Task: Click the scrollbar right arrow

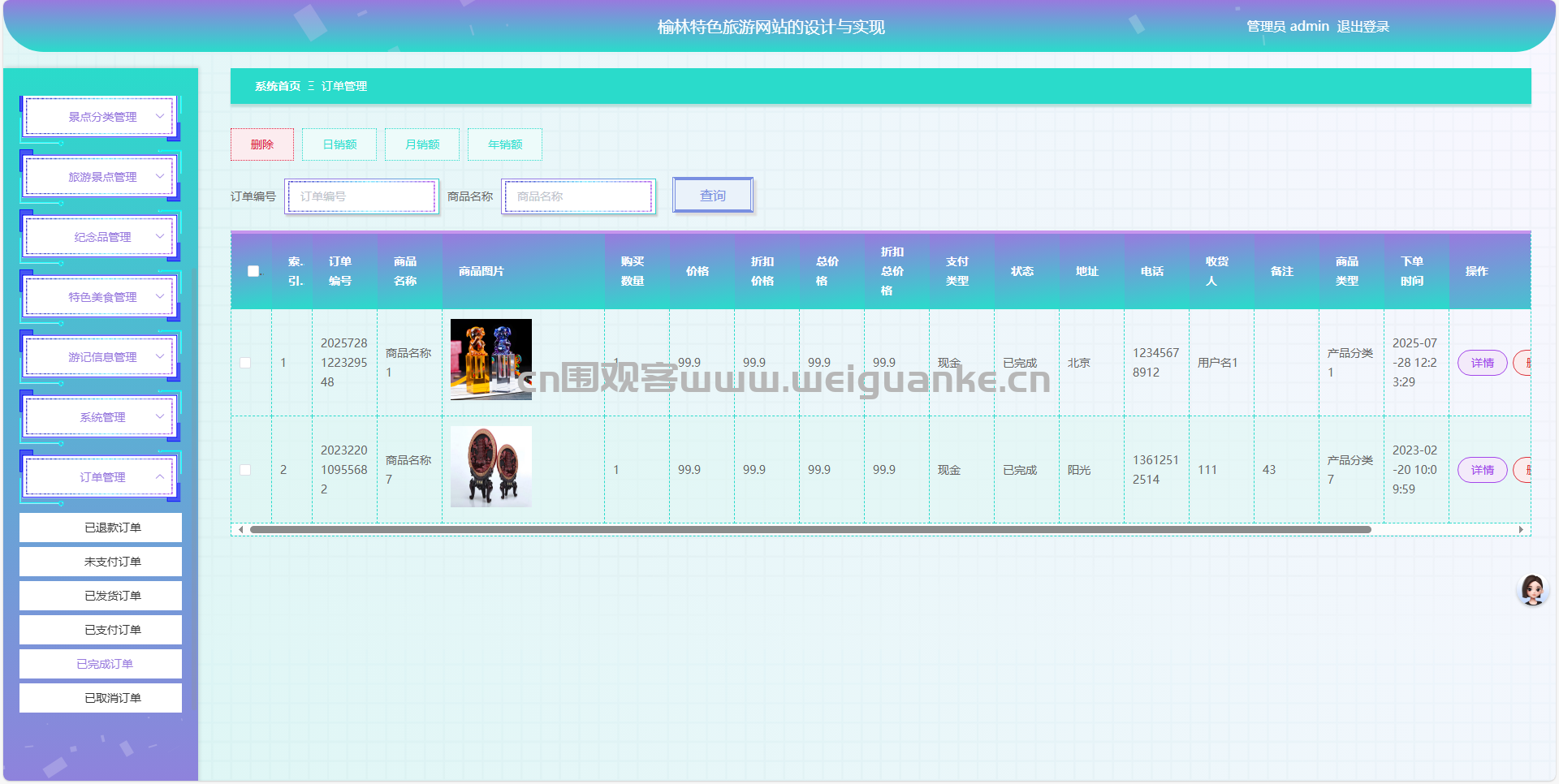Action: pyautogui.click(x=1521, y=529)
